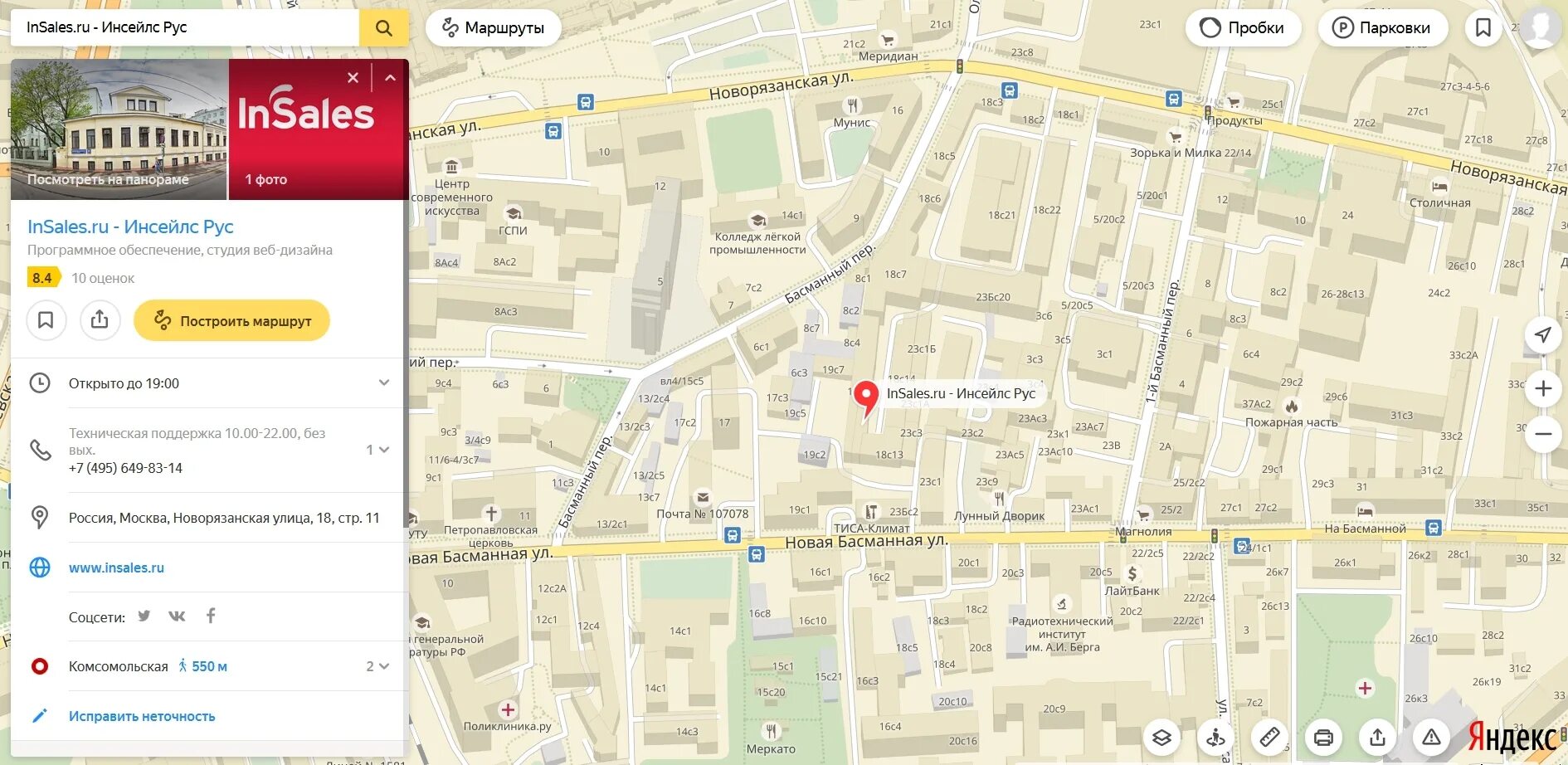Zoom in the map with plus
This screenshot has width=1568, height=765.
[x=1543, y=388]
